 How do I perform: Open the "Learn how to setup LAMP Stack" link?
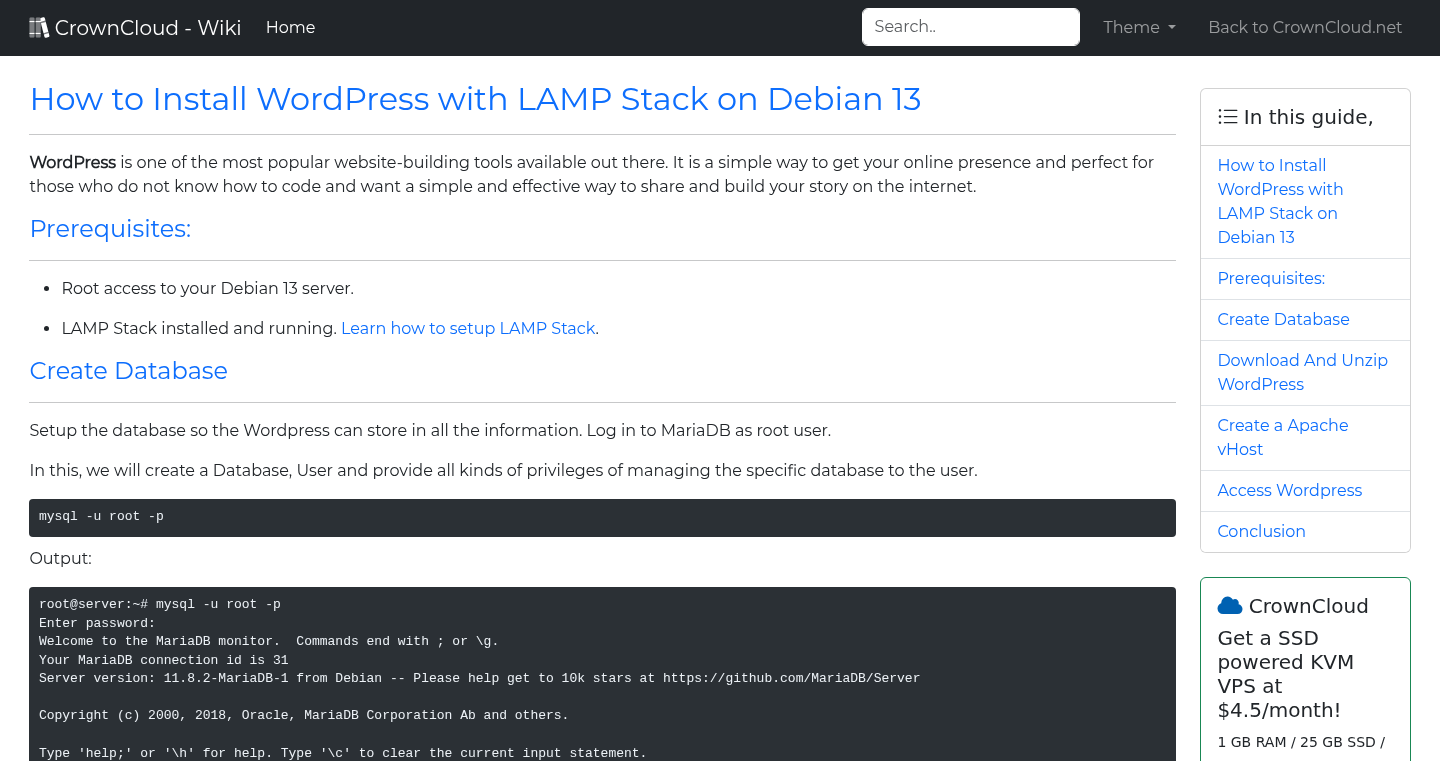coord(468,328)
